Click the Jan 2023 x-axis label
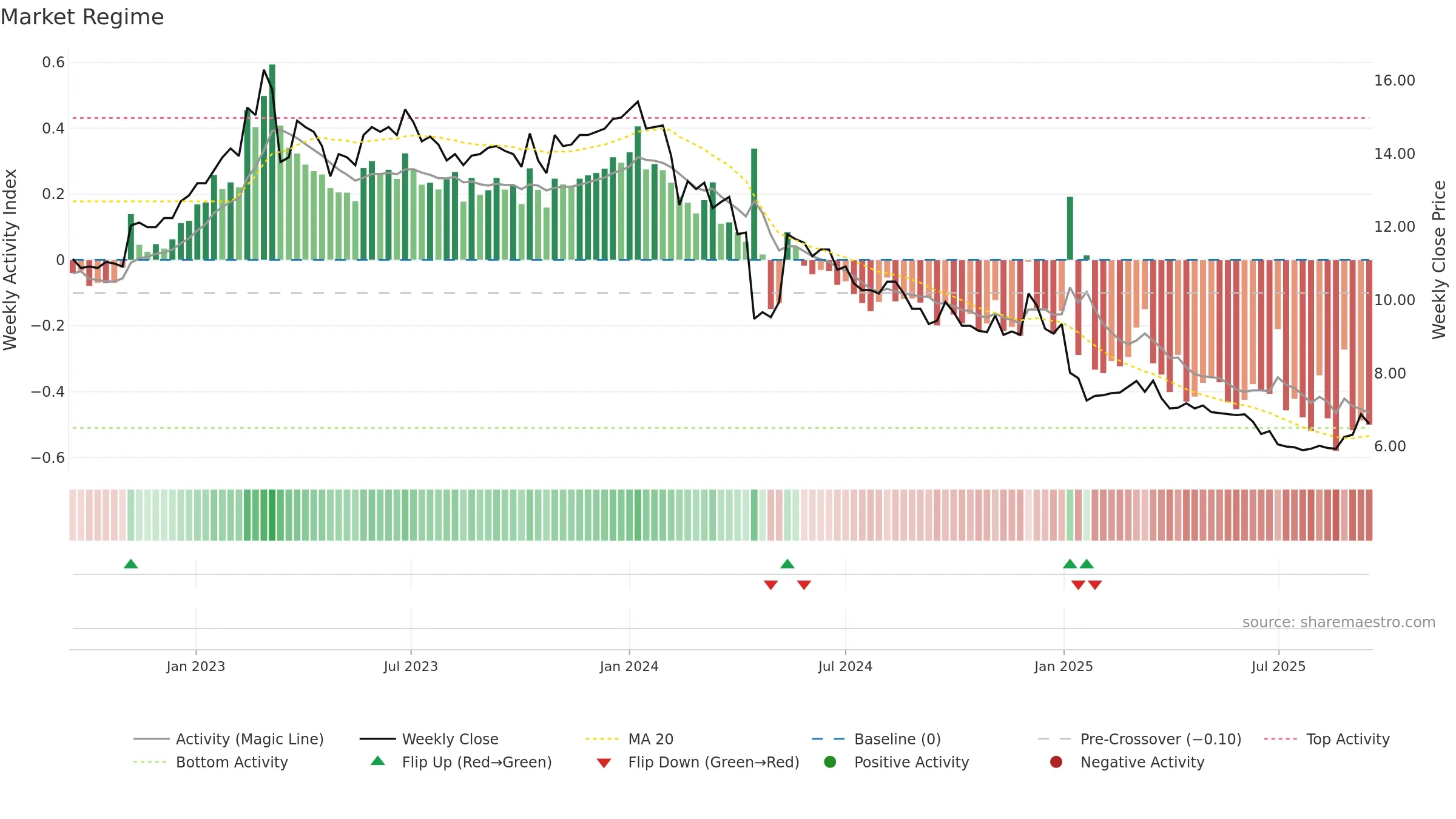 click(x=196, y=667)
